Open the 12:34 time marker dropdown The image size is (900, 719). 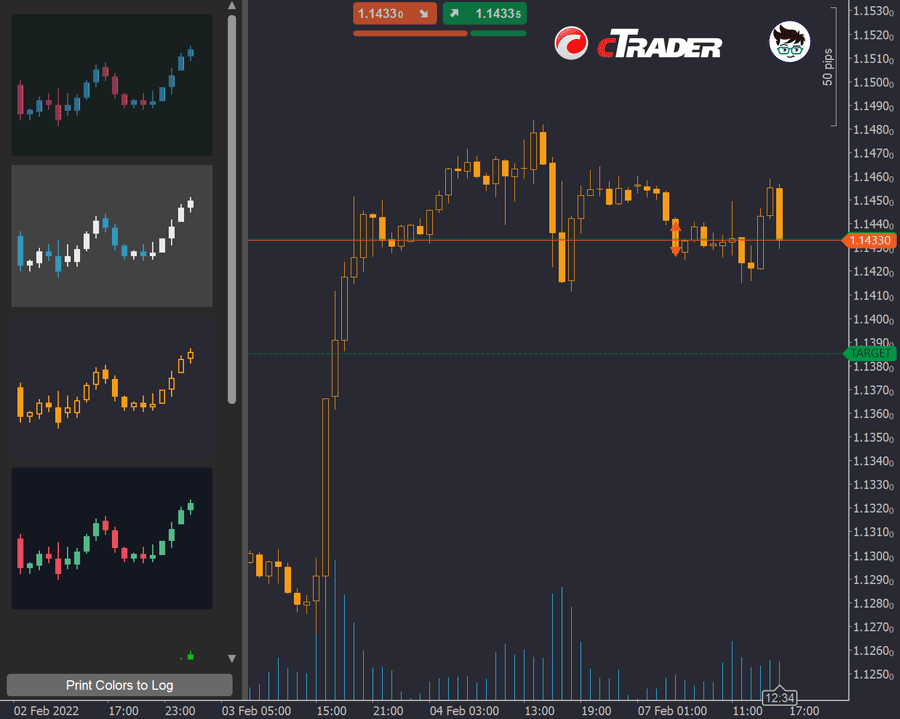coord(779,697)
